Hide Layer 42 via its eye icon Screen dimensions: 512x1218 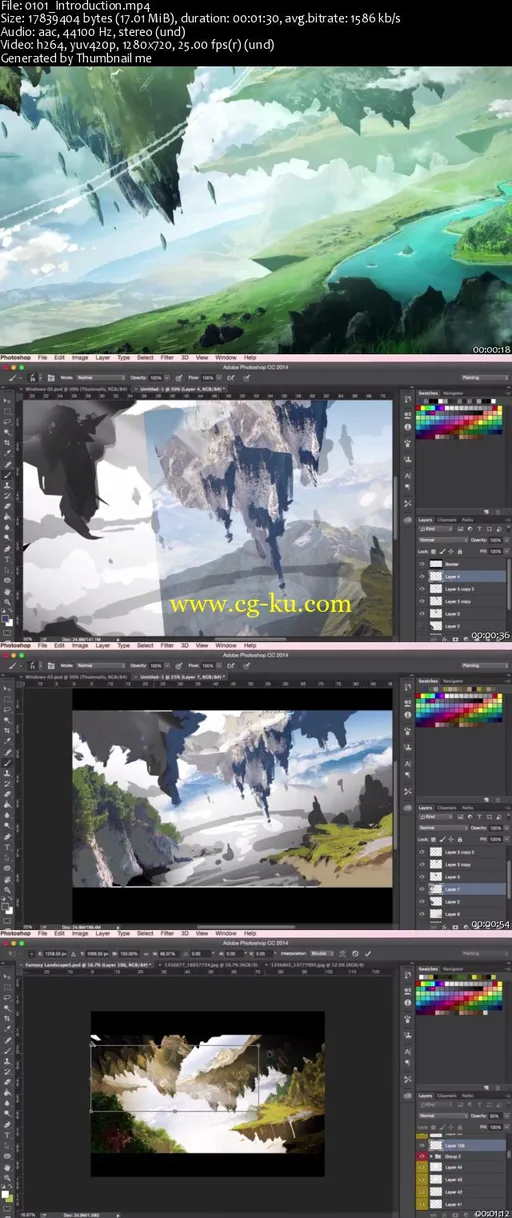click(422, 1192)
